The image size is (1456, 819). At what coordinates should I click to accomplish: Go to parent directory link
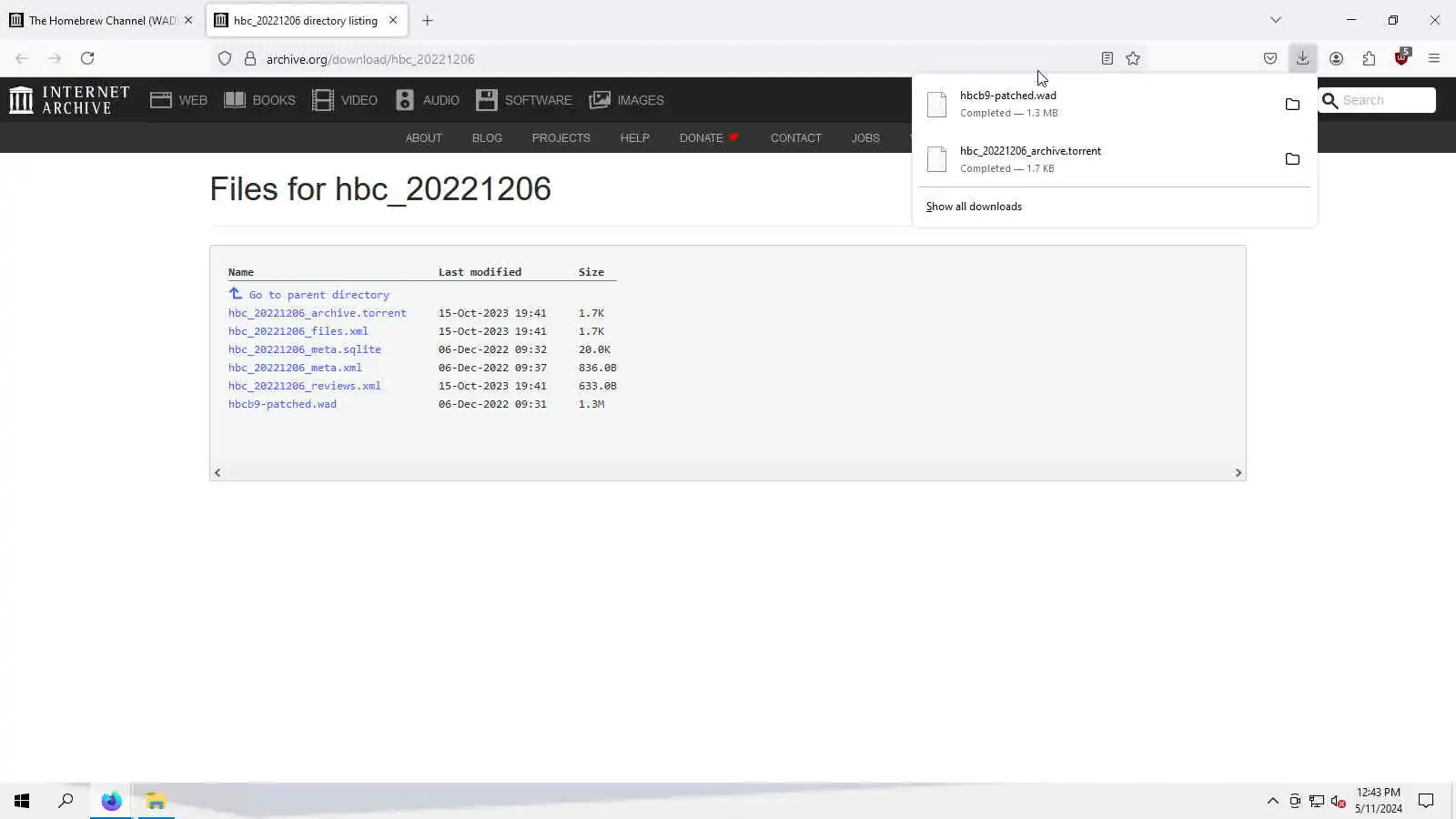309,295
